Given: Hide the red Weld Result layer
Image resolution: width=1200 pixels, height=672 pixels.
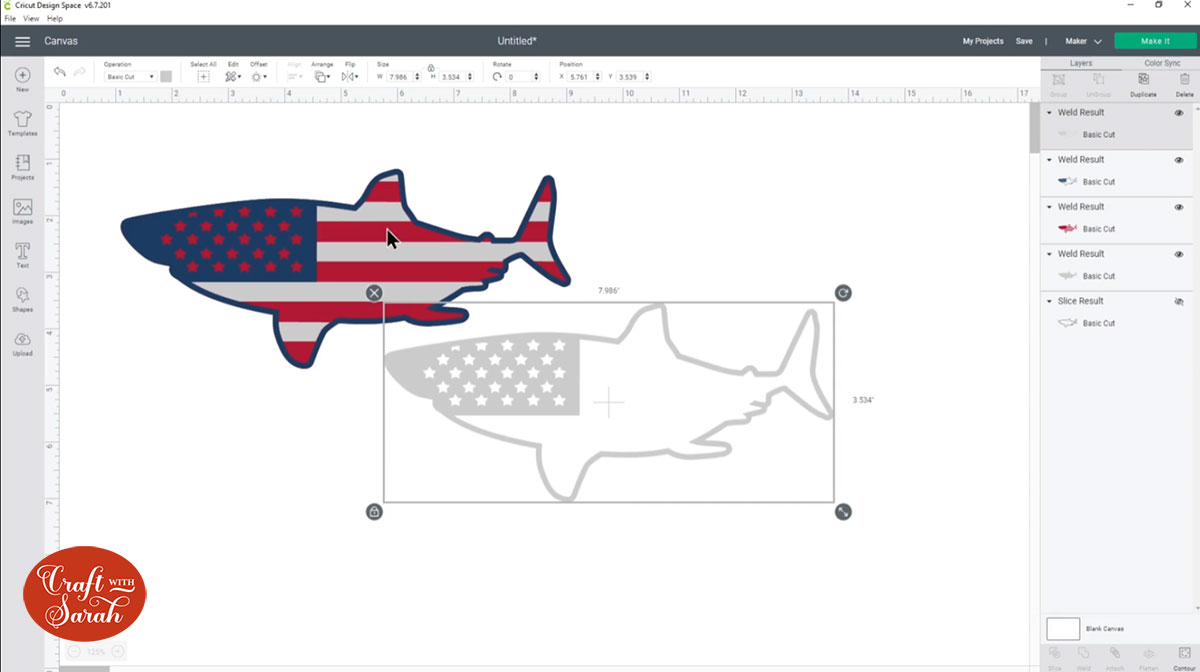Looking at the screenshot, I should point(1179,207).
